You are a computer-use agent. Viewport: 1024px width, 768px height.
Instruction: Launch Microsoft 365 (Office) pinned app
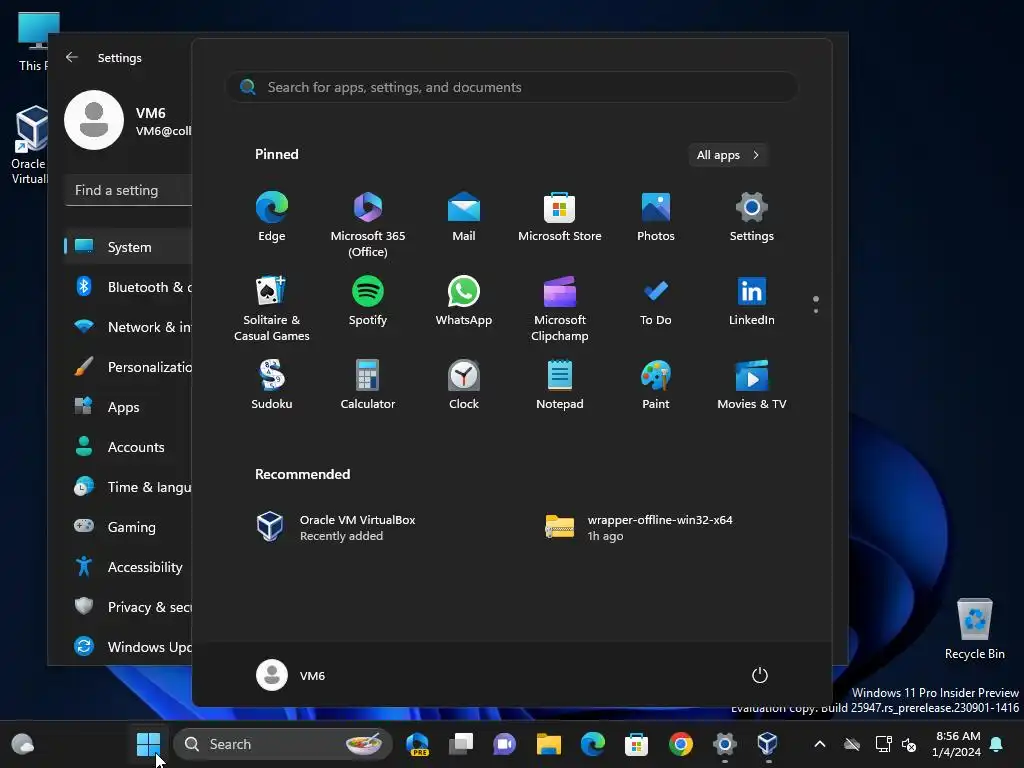pyautogui.click(x=368, y=225)
